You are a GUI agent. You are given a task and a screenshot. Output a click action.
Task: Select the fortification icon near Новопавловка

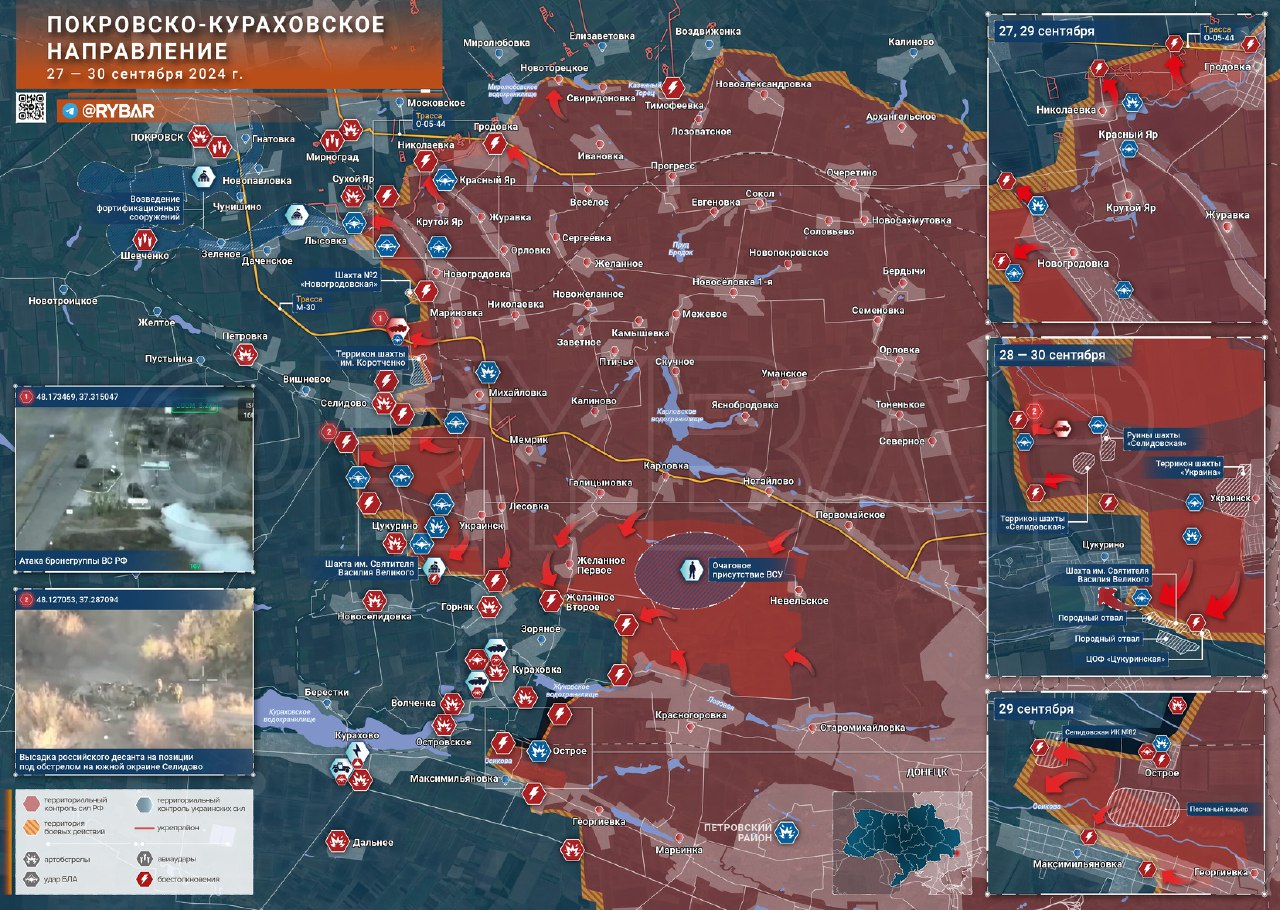point(204,178)
